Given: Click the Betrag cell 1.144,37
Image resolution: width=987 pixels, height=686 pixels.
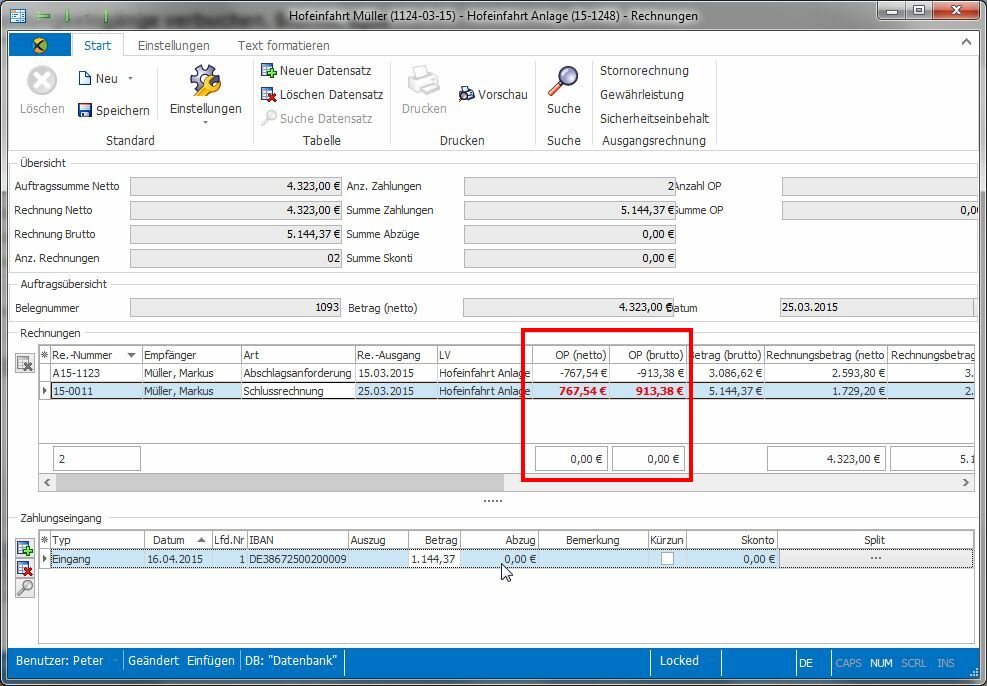Looking at the screenshot, I should 434,559.
